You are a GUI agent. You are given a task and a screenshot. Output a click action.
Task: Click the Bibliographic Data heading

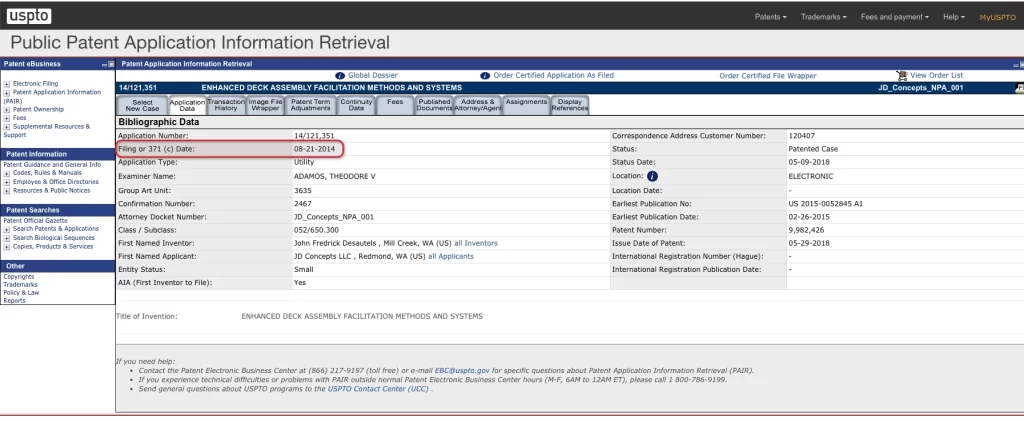click(159, 122)
